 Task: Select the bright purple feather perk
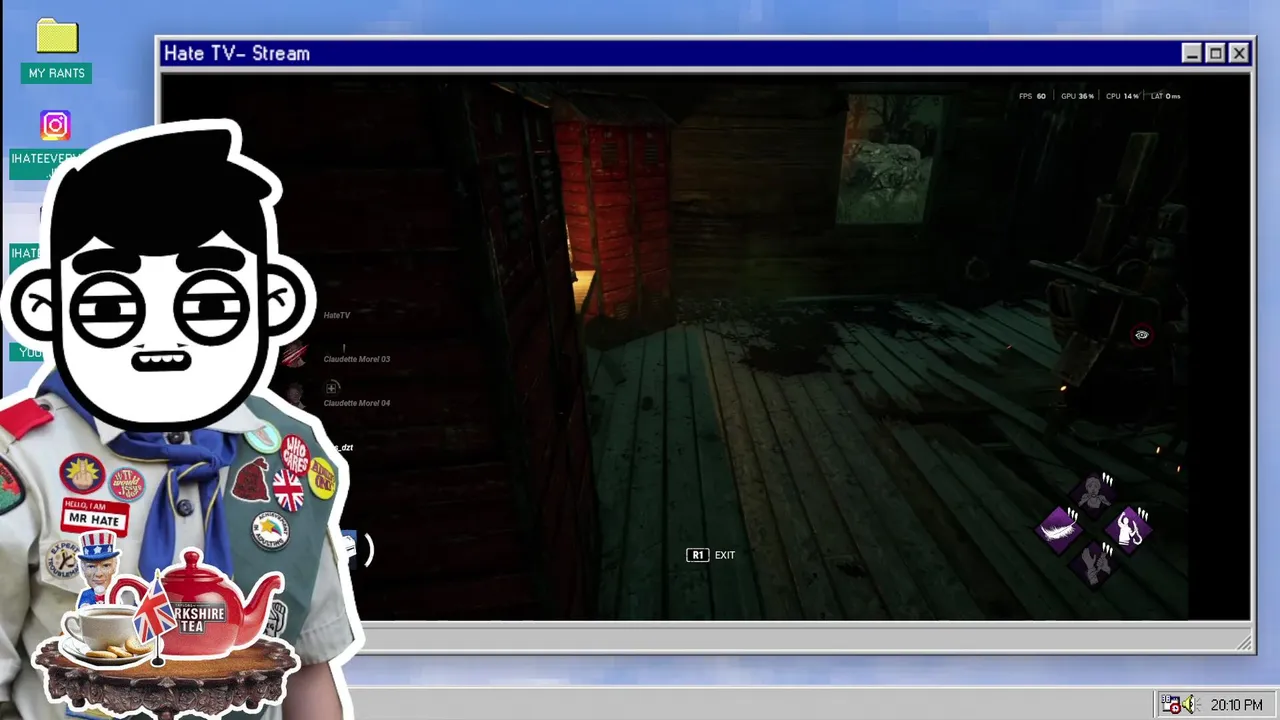point(1059,528)
